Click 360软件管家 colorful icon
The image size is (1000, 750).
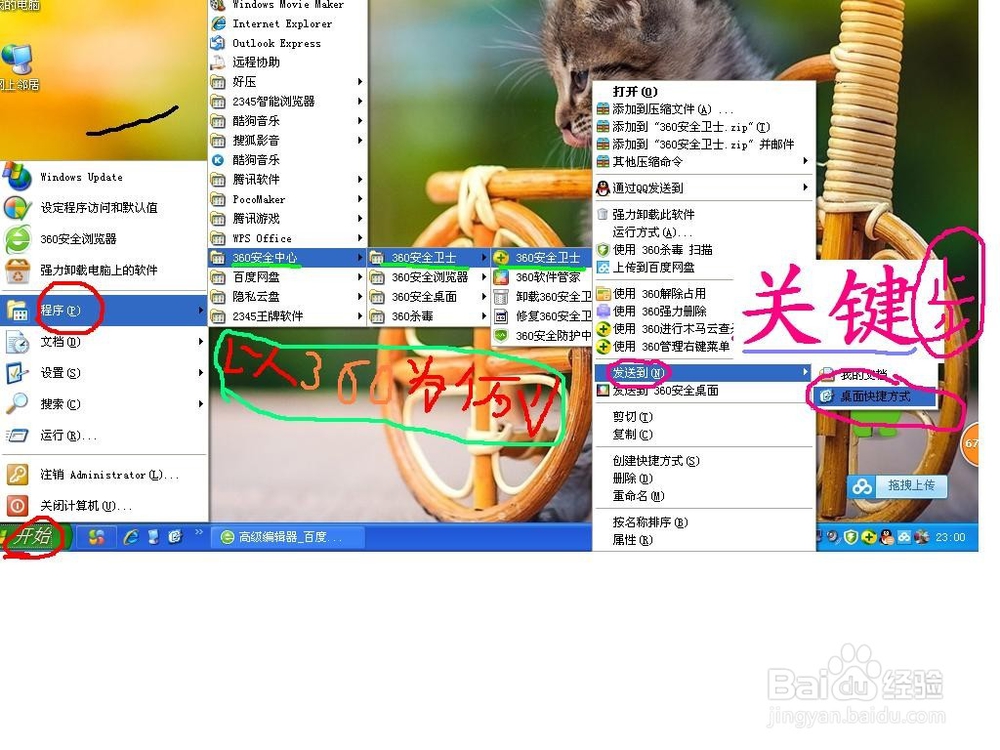pos(501,277)
